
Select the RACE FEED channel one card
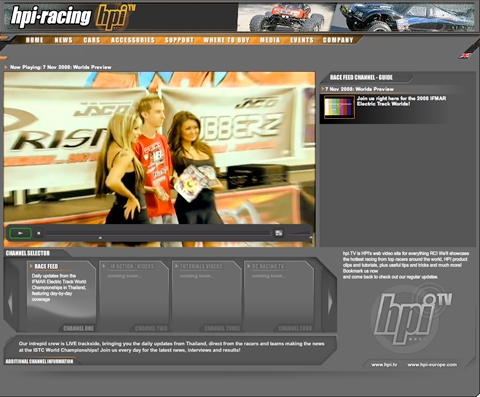point(61,296)
